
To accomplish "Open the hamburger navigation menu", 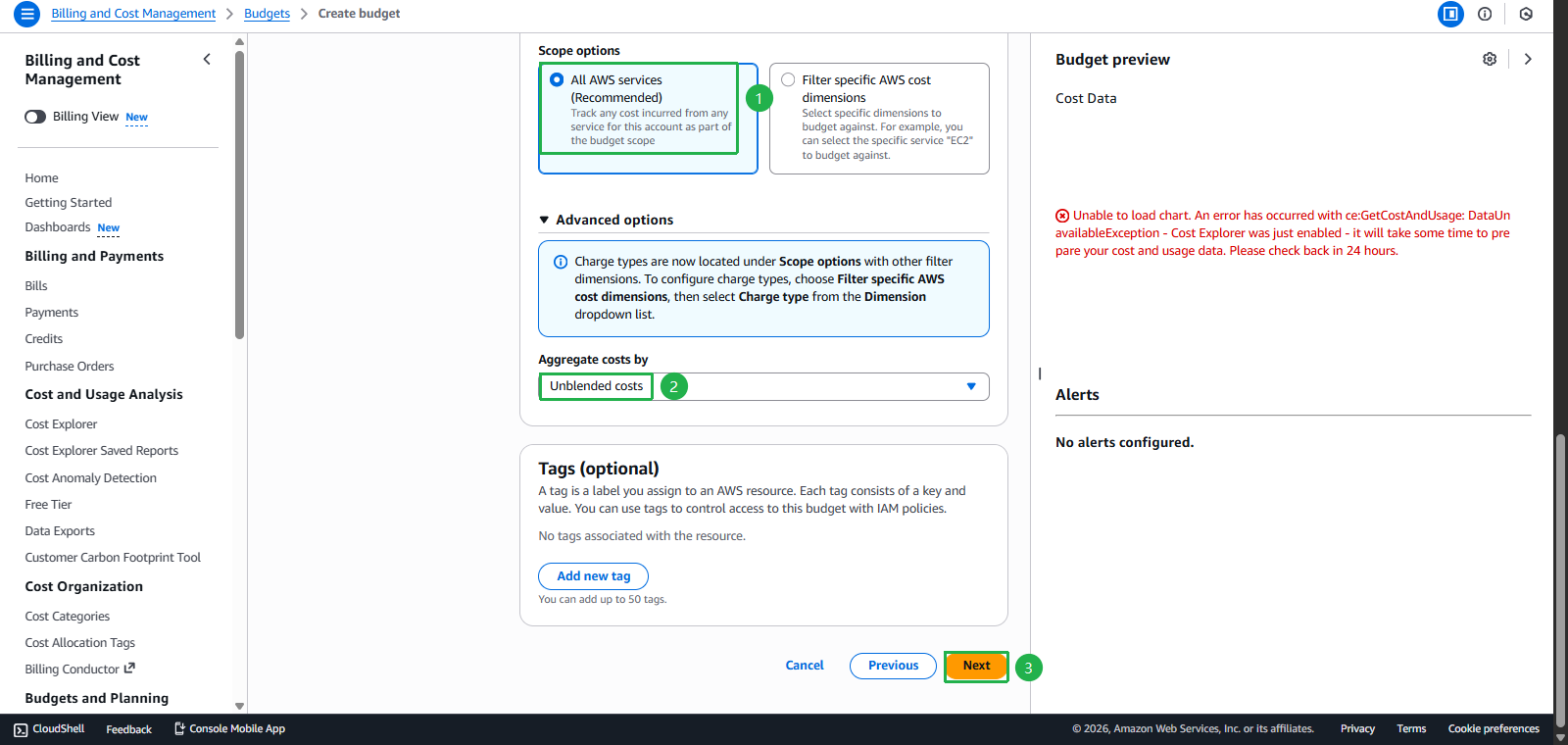I will click(x=26, y=14).
